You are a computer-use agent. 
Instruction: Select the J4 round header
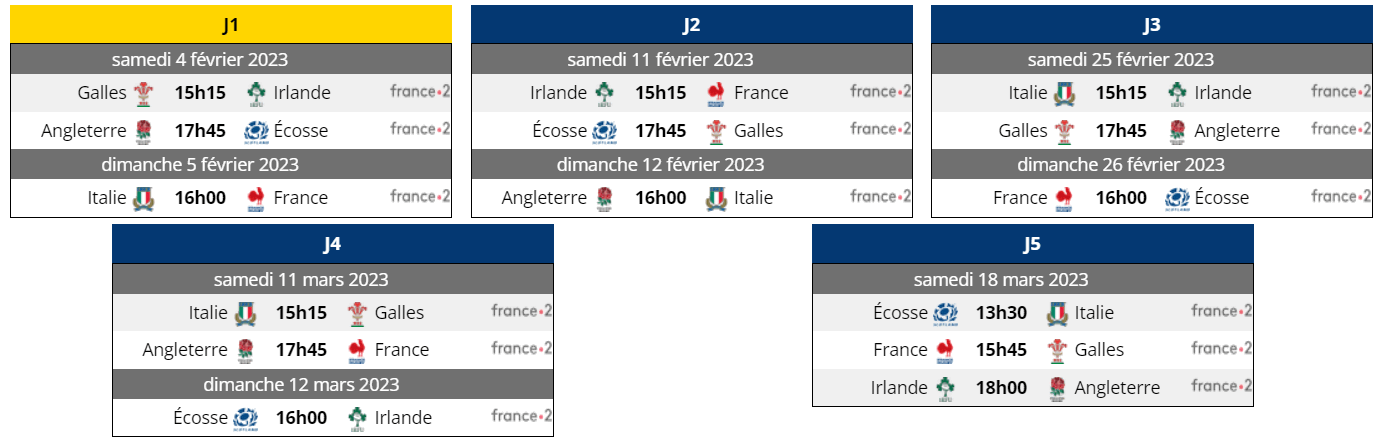coord(333,244)
